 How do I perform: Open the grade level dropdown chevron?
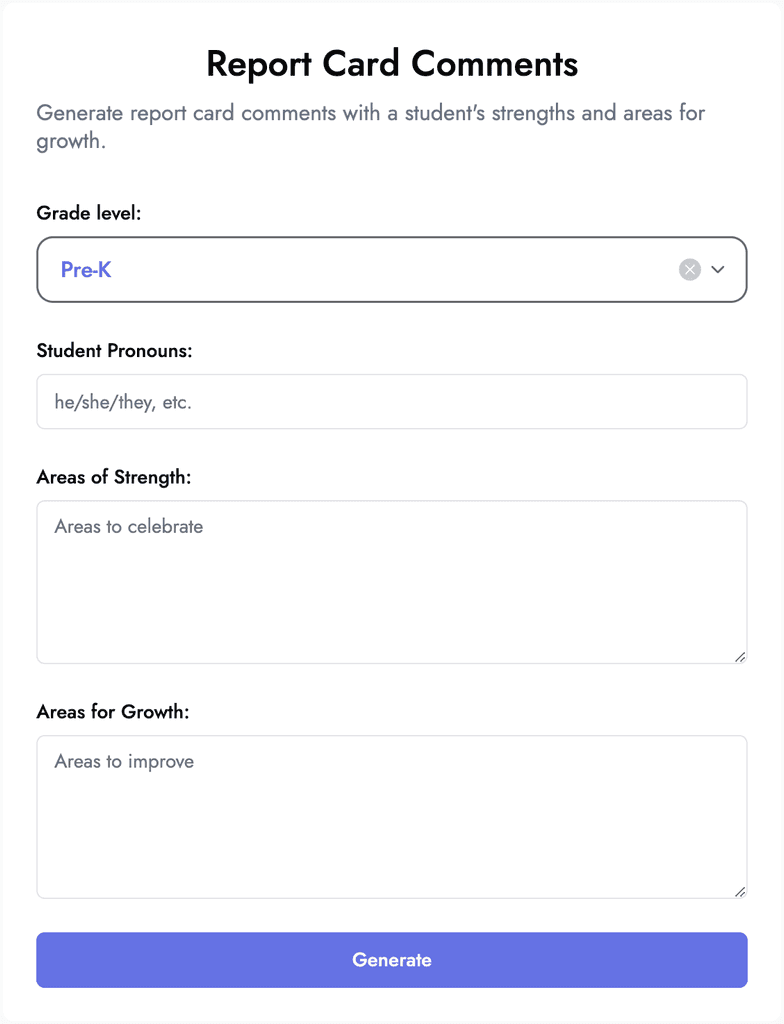(x=718, y=269)
